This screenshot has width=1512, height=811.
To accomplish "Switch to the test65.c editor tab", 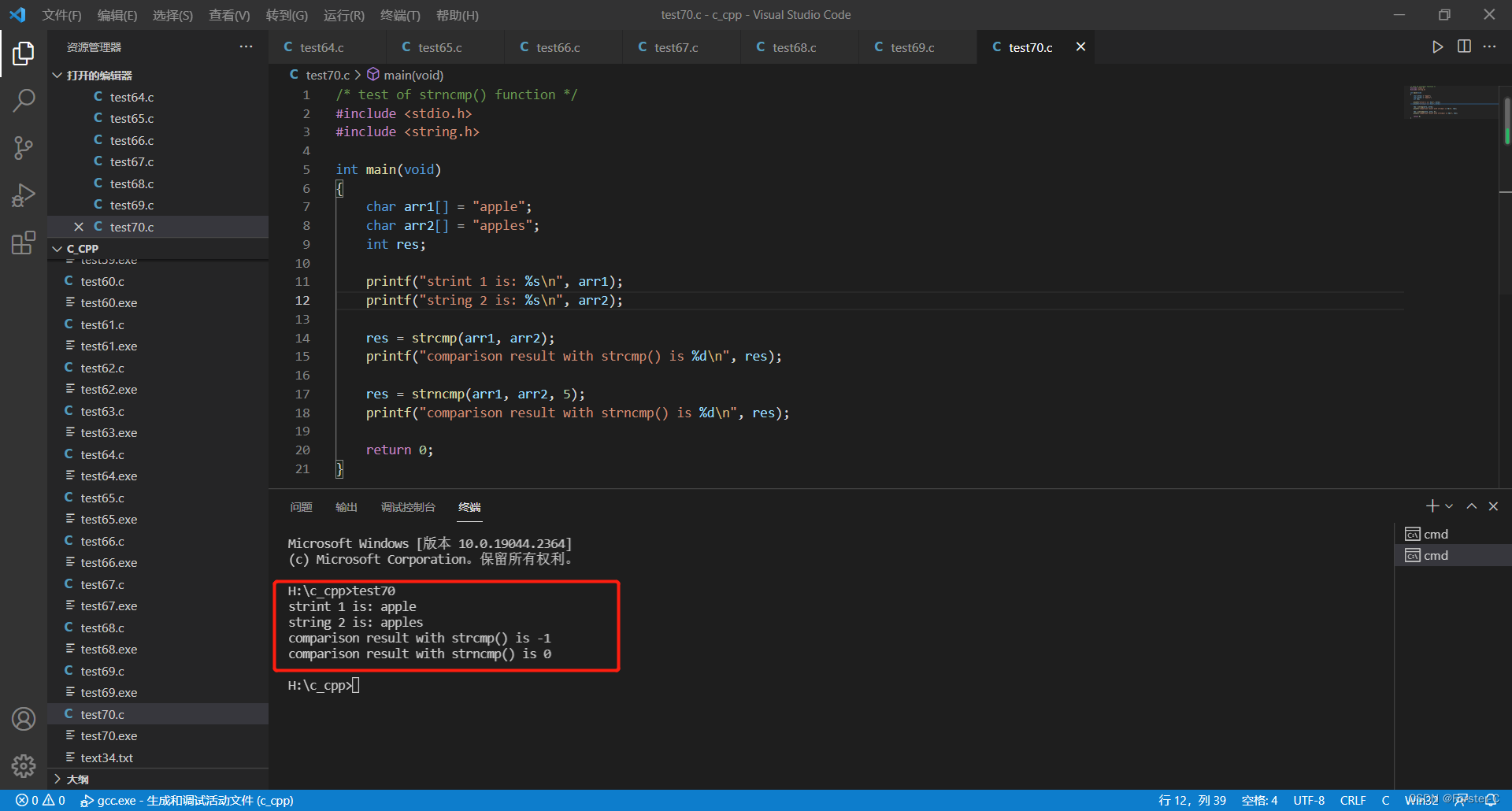I will coord(445,47).
